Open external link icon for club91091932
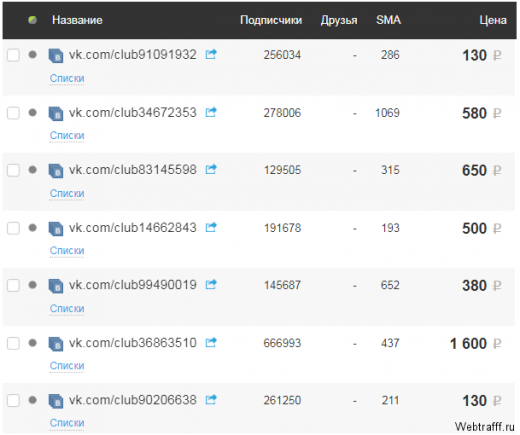The width and height of the screenshot is (520, 435). pyautogui.click(x=211, y=54)
